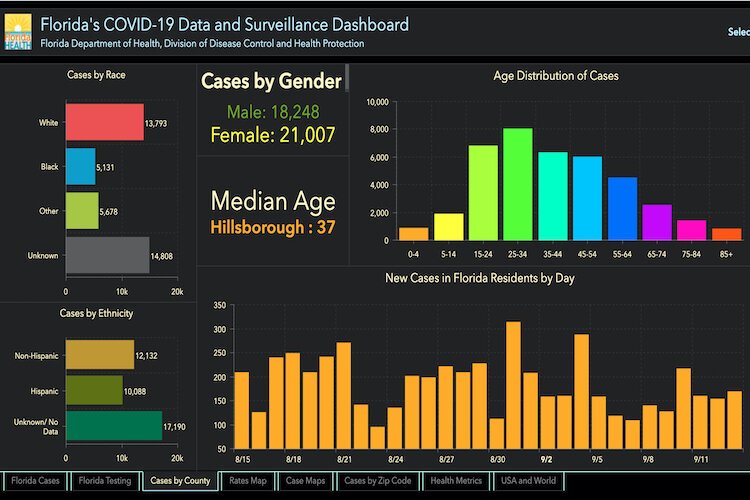Click the 17,190 value label
Image resolution: width=750 pixels, height=500 pixels.
point(175,427)
